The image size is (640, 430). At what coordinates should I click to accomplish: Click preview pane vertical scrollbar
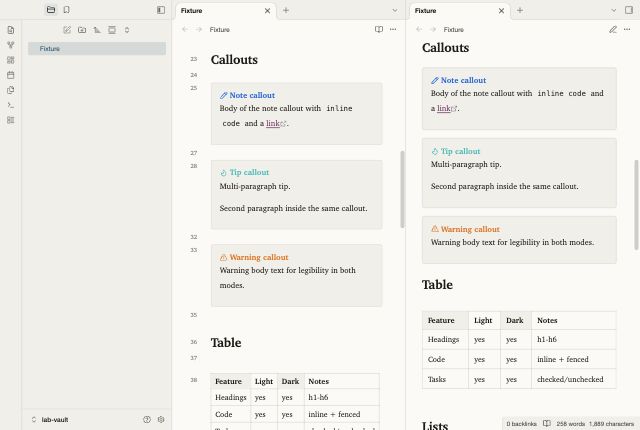click(x=636, y=205)
